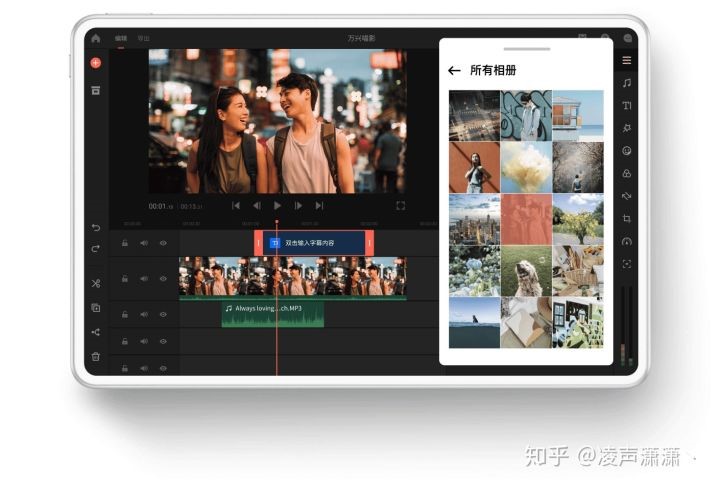Expand preview to fullscreen
720x486 pixels.
[x=400, y=206]
